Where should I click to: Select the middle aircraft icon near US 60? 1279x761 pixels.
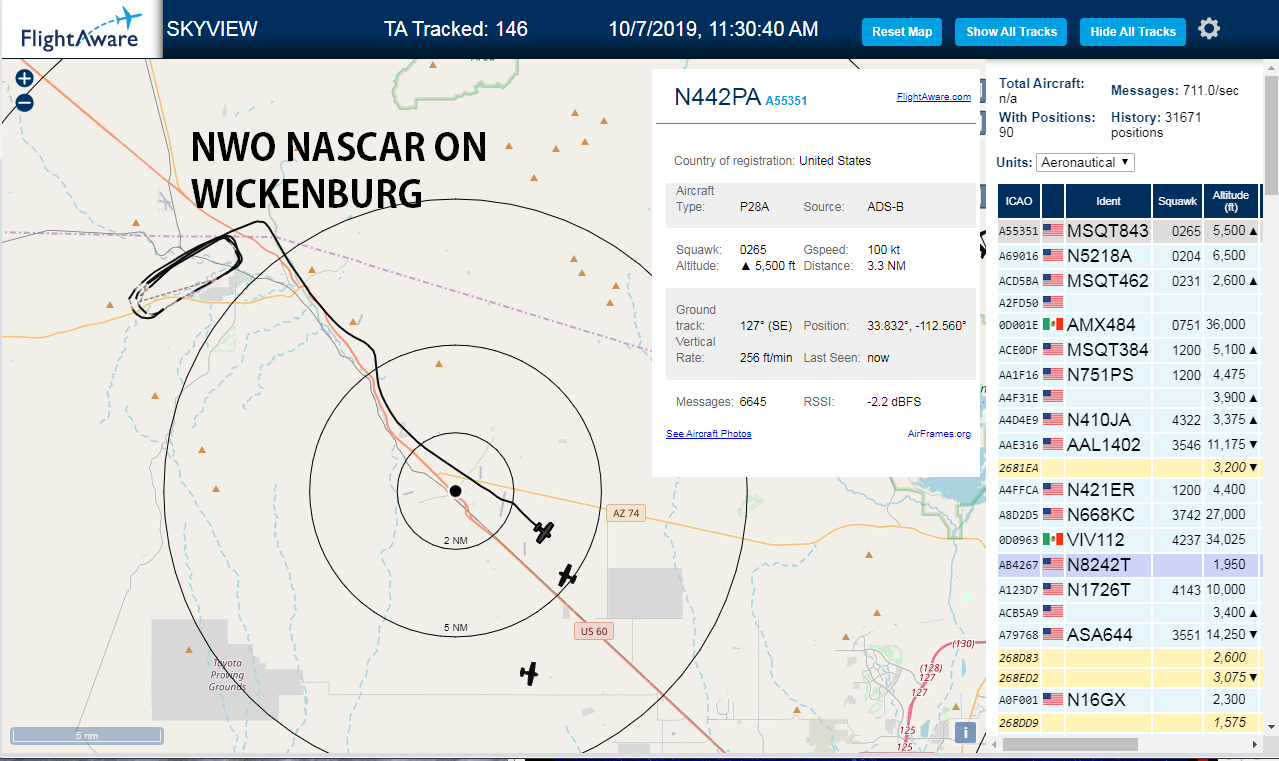(x=567, y=575)
